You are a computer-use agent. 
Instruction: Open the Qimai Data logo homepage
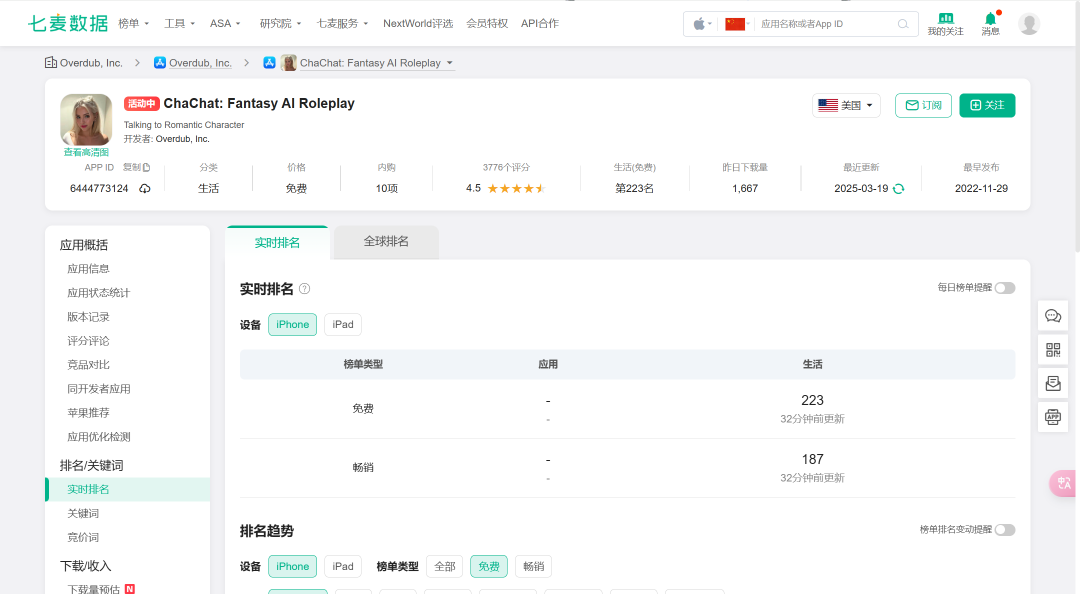(x=68, y=23)
